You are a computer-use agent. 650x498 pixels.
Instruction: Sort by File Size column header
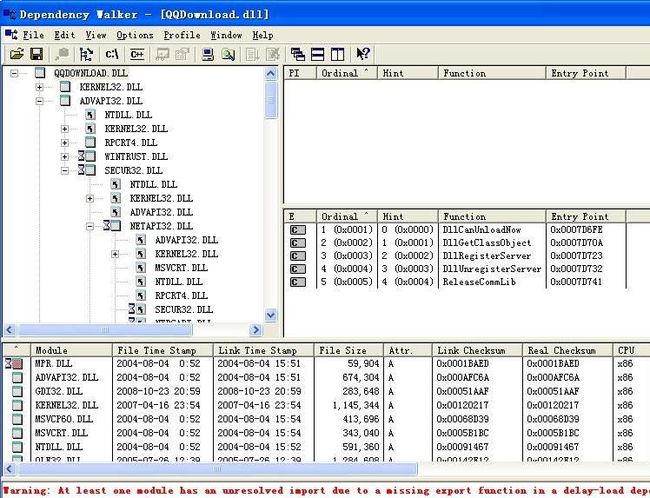click(x=349, y=350)
